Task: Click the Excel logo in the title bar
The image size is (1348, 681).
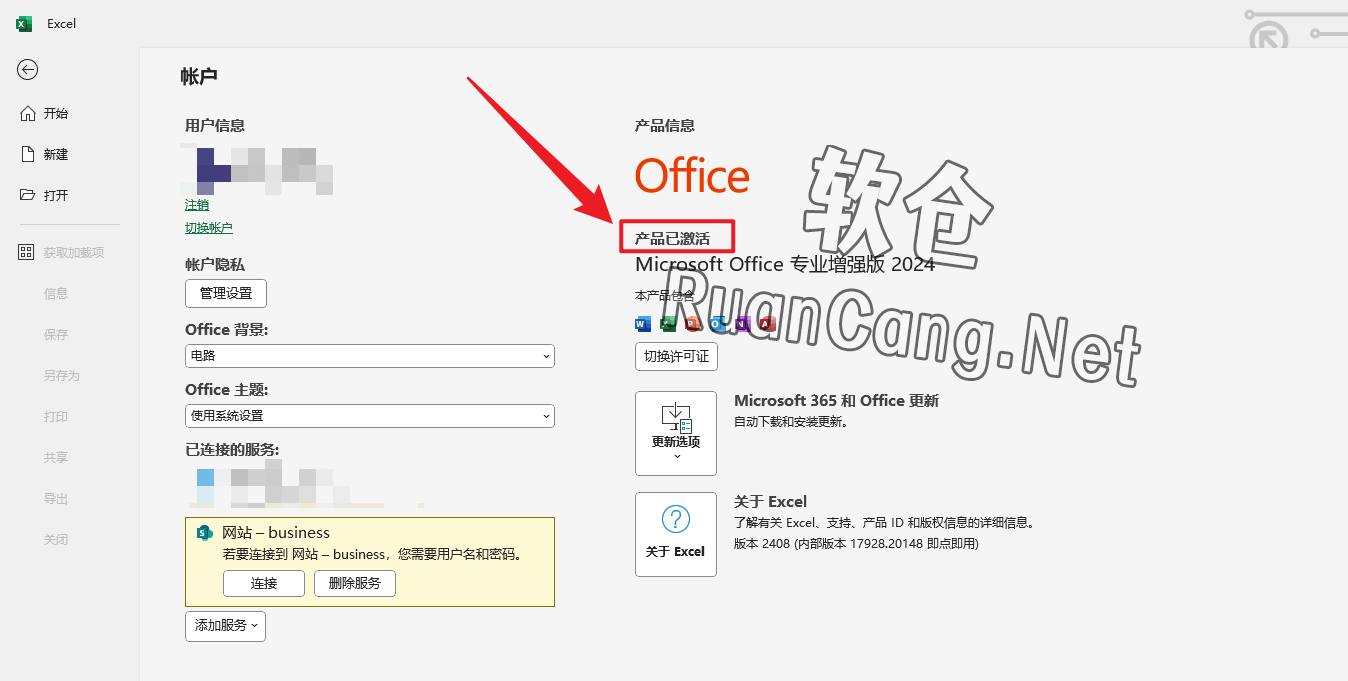Action: pyautogui.click(x=24, y=23)
